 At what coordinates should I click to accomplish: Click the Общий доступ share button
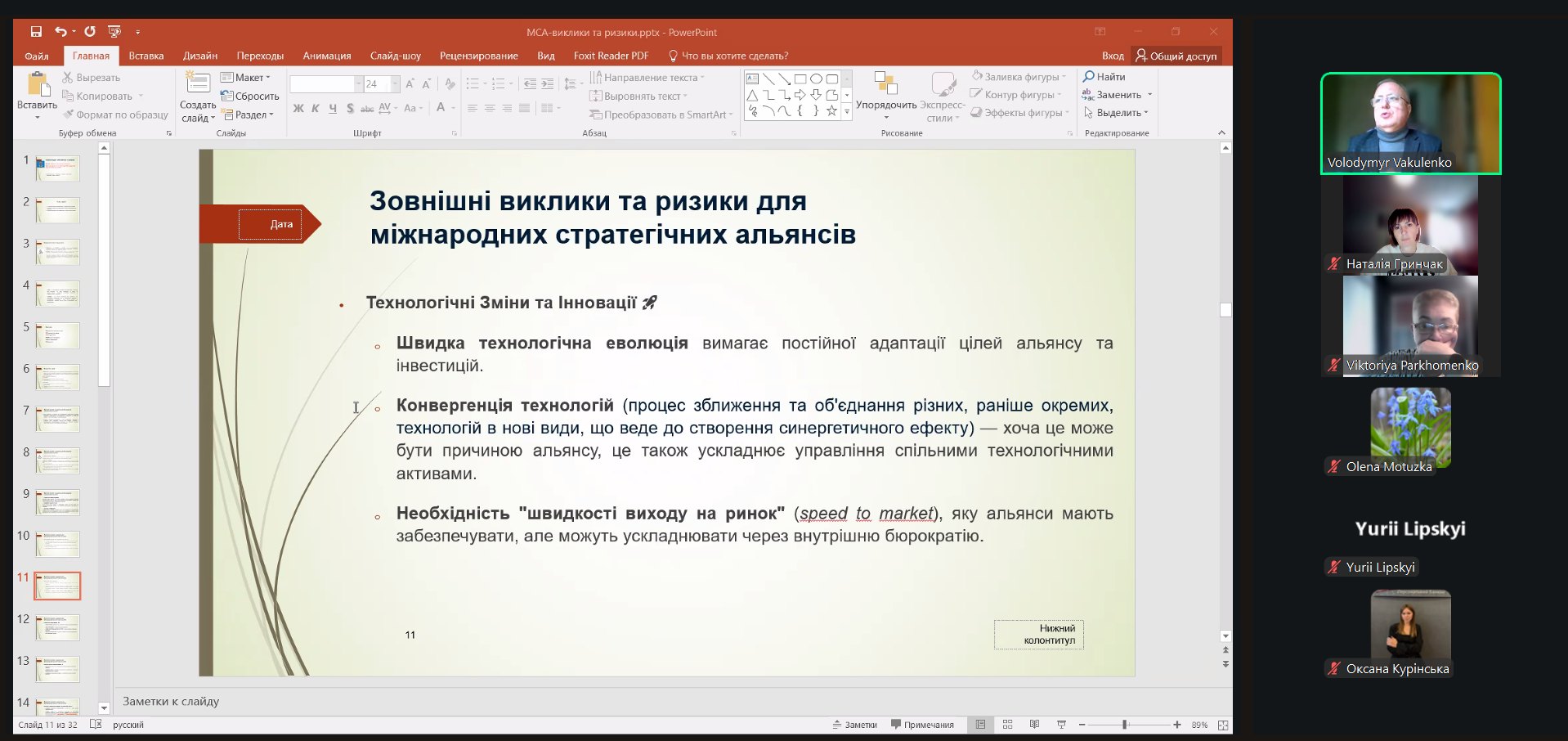tap(1176, 56)
